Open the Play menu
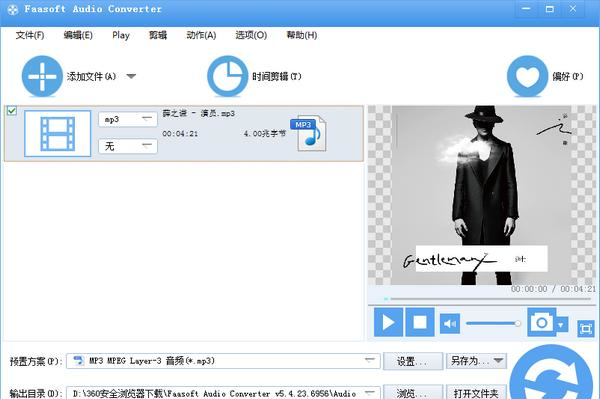Image resolution: width=600 pixels, height=399 pixels. pos(121,35)
